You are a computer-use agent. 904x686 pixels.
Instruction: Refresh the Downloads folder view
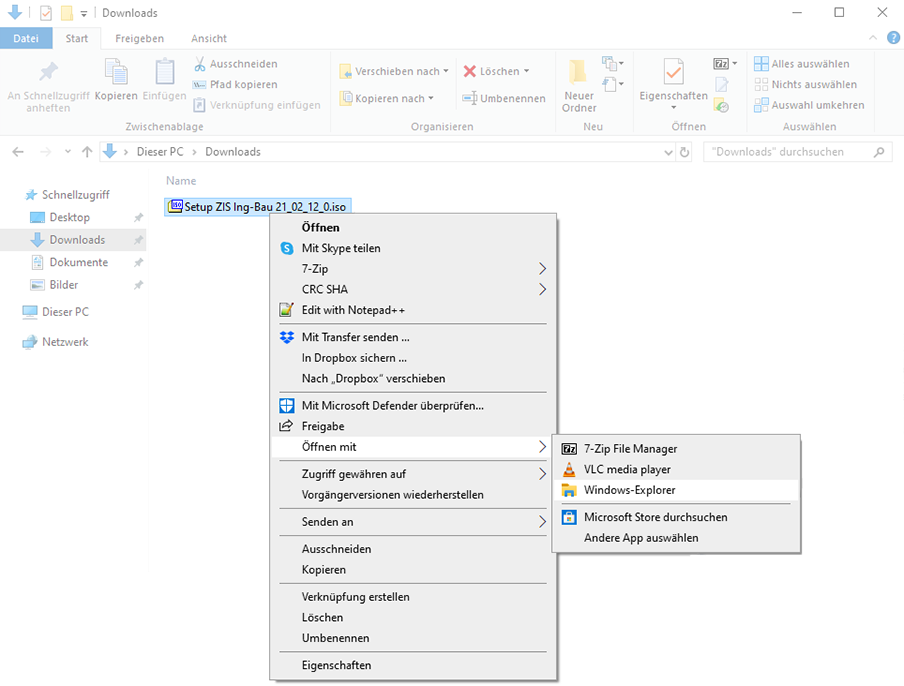point(685,152)
